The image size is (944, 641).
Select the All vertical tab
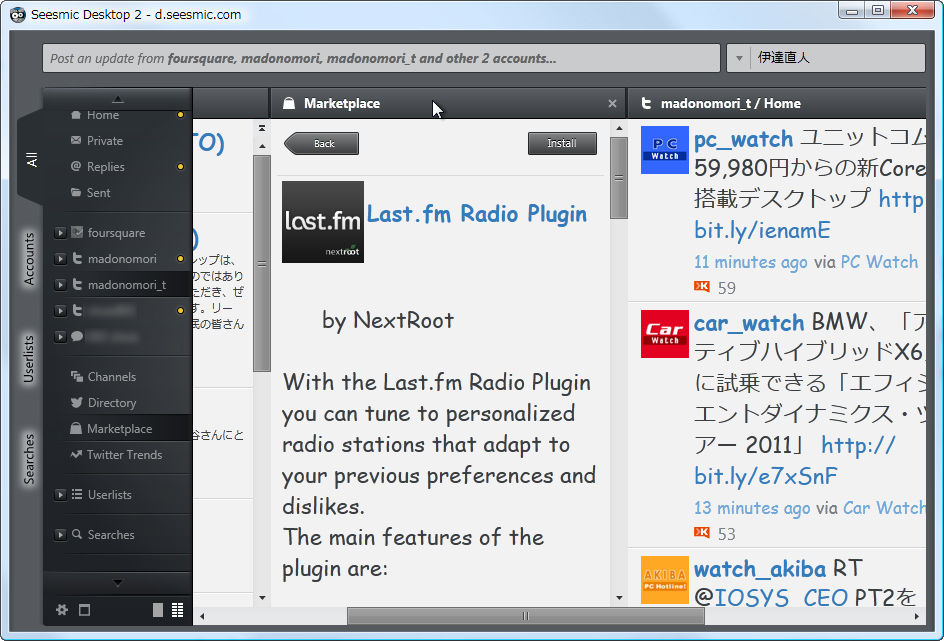(x=31, y=159)
